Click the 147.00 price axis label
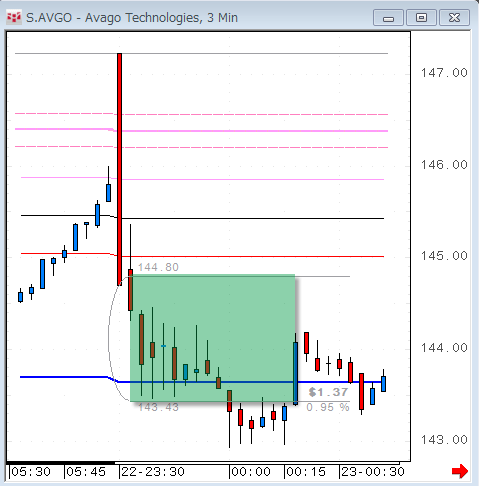The height and width of the screenshot is (486, 479). (444, 73)
